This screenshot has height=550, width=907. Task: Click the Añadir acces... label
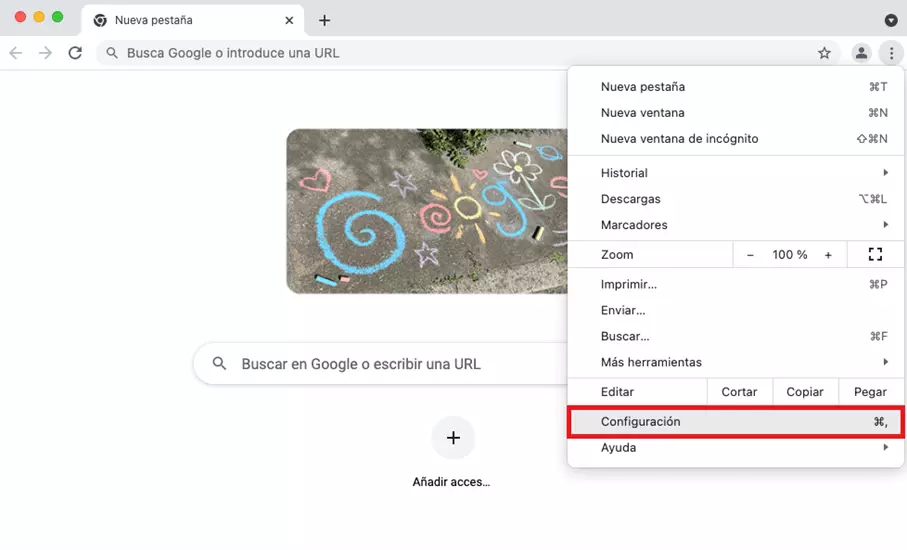451,482
